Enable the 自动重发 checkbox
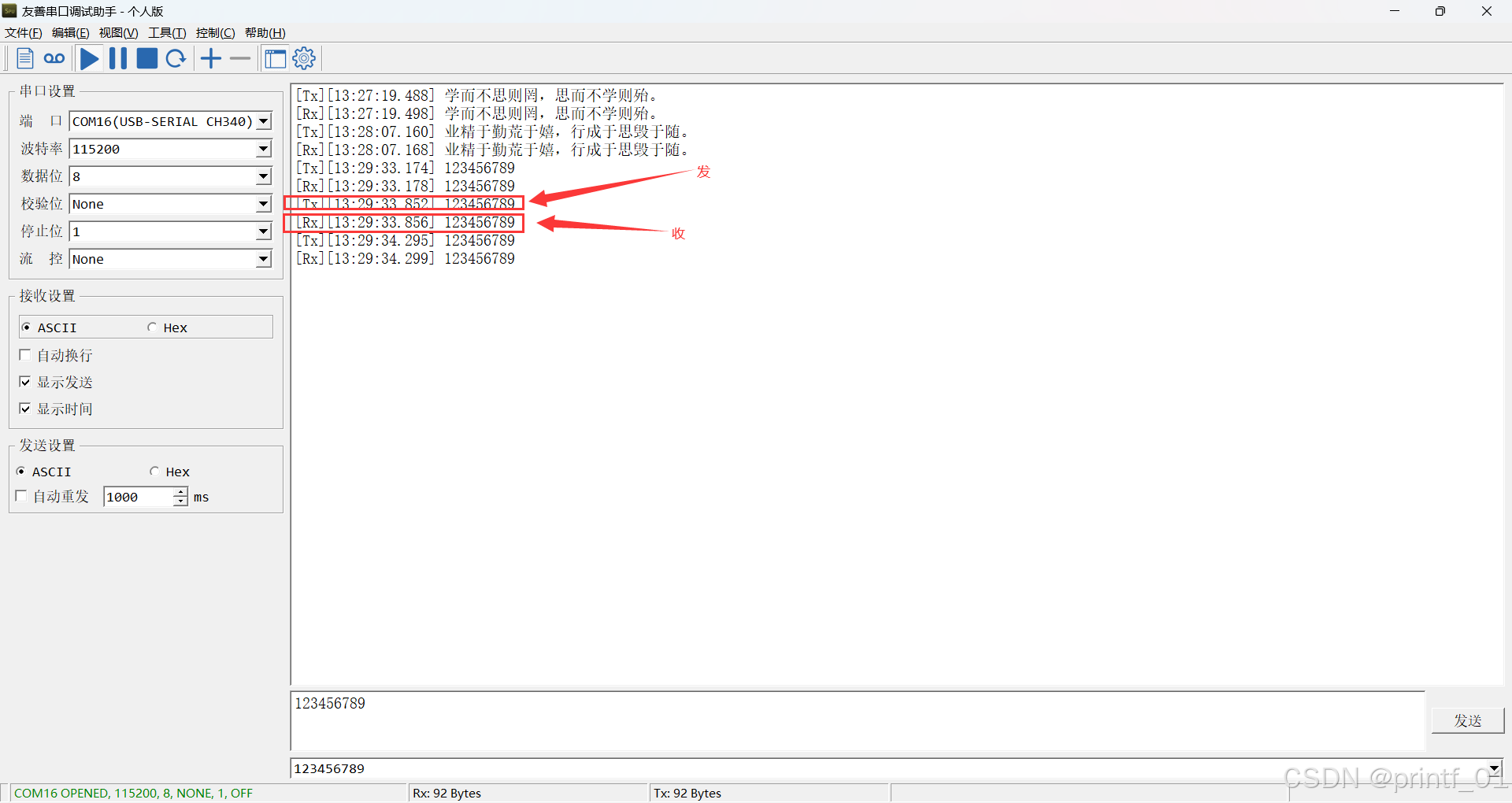 coord(21,496)
